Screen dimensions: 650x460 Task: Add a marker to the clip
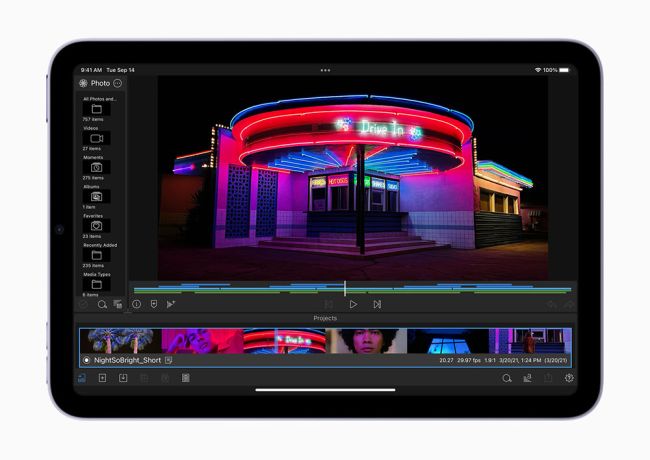154,304
